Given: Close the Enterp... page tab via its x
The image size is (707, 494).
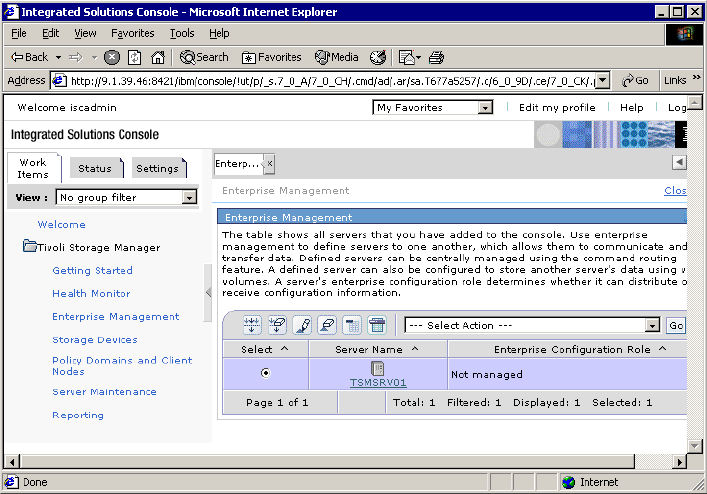Looking at the screenshot, I should pyautogui.click(x=269, y=164).
